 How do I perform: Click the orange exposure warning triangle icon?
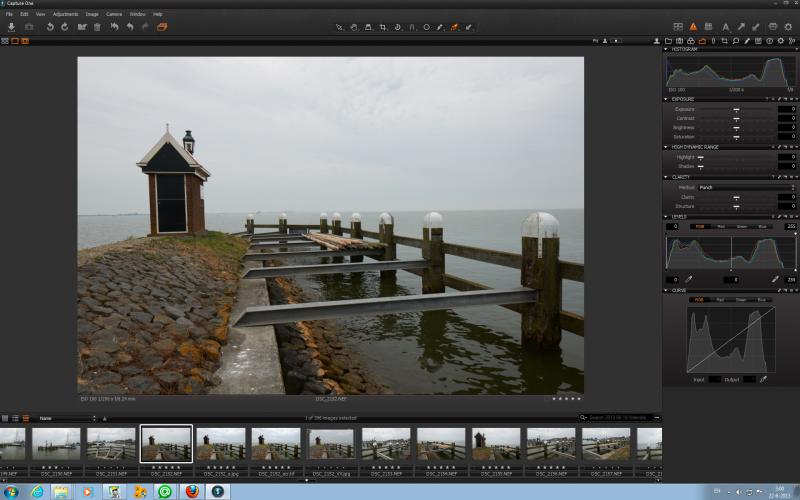tap(693, 27)
